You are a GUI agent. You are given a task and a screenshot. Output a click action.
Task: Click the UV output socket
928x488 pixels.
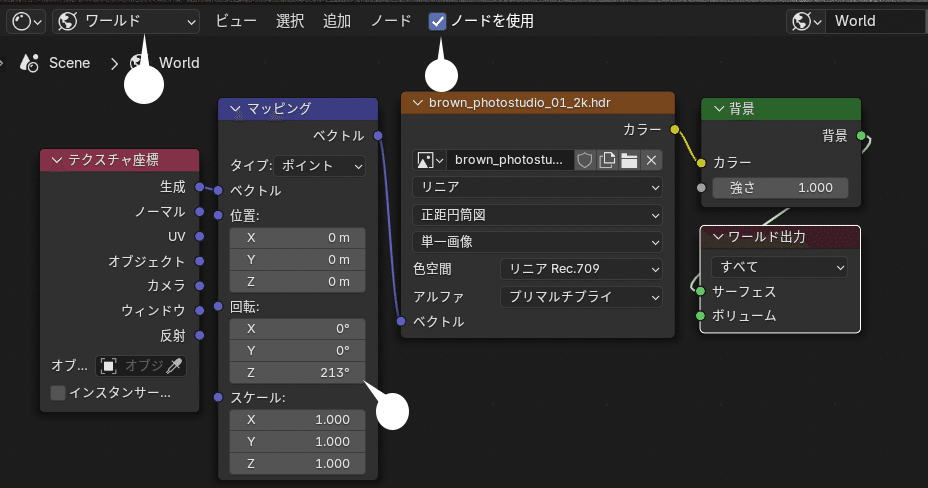pyautogui.click(x=199, y=237)
